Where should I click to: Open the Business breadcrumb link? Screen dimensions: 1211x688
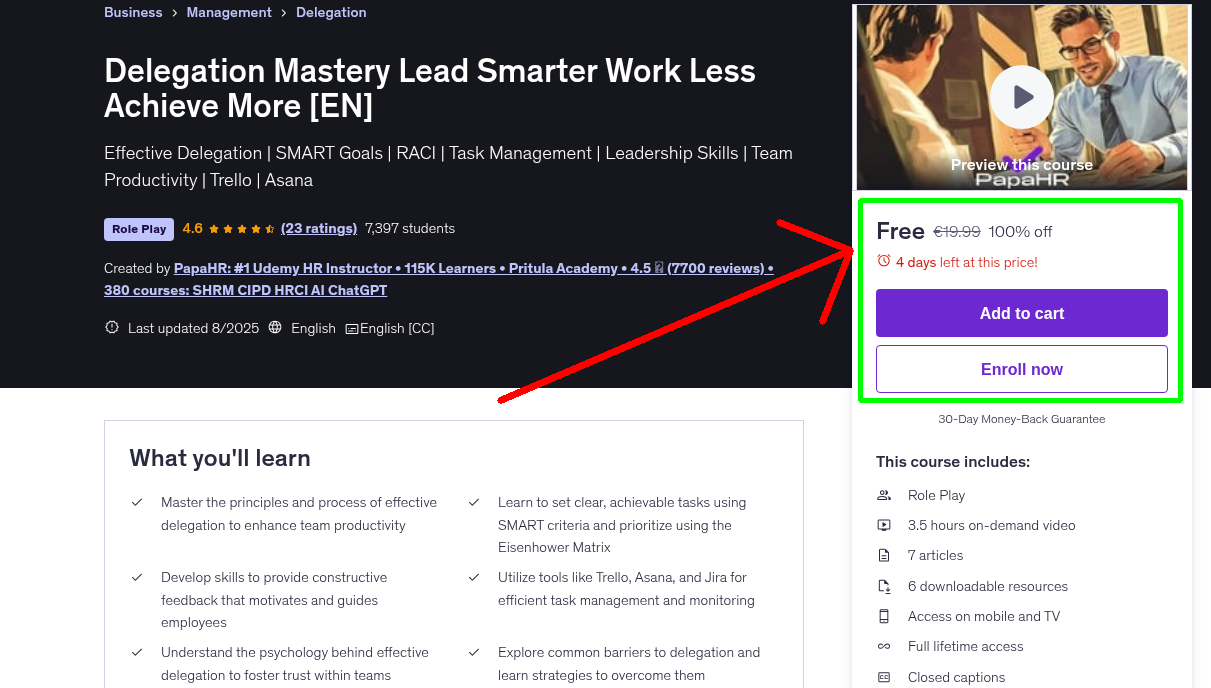(x=133, y=12)
